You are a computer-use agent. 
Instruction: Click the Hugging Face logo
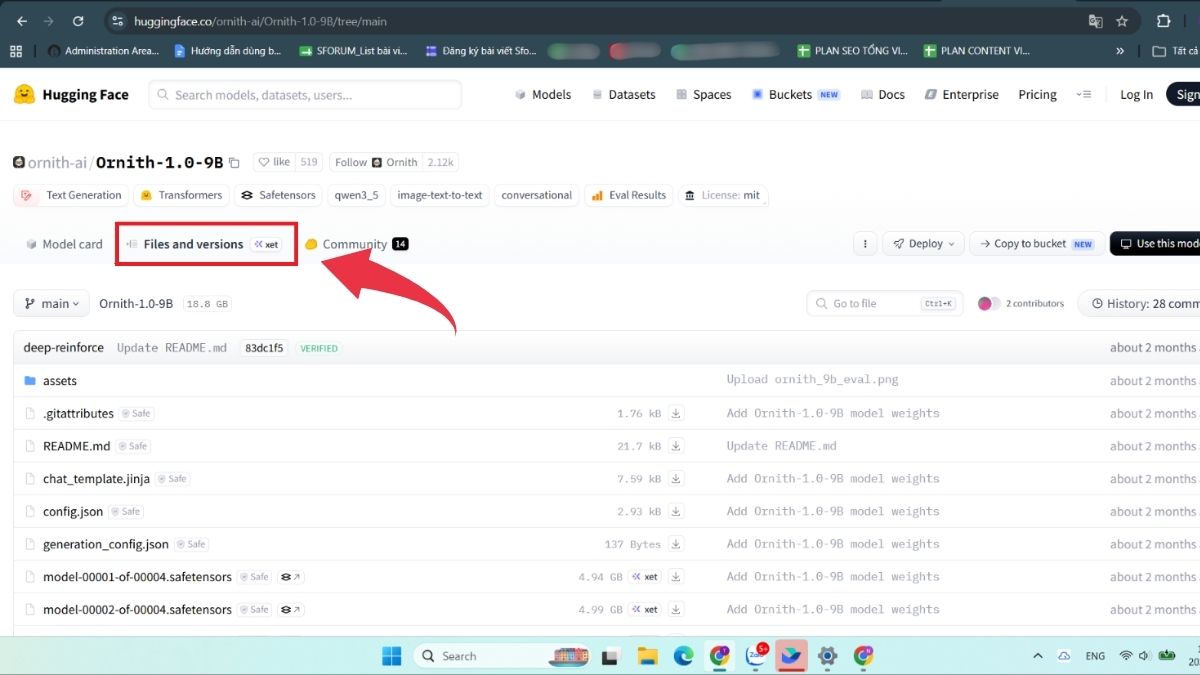click(x=71, y=95)
